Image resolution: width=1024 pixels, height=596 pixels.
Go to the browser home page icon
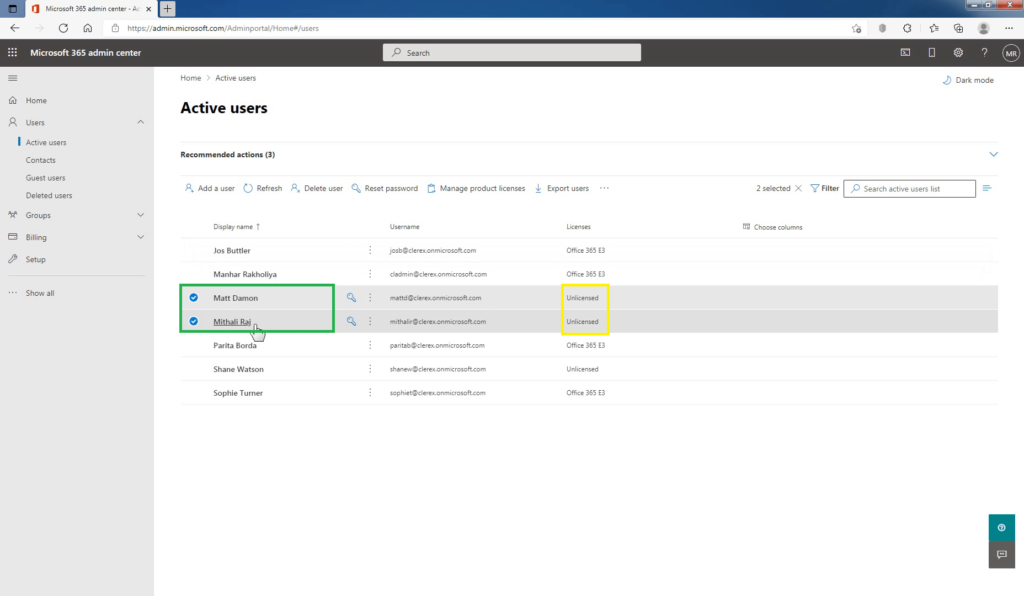[88, 28]
